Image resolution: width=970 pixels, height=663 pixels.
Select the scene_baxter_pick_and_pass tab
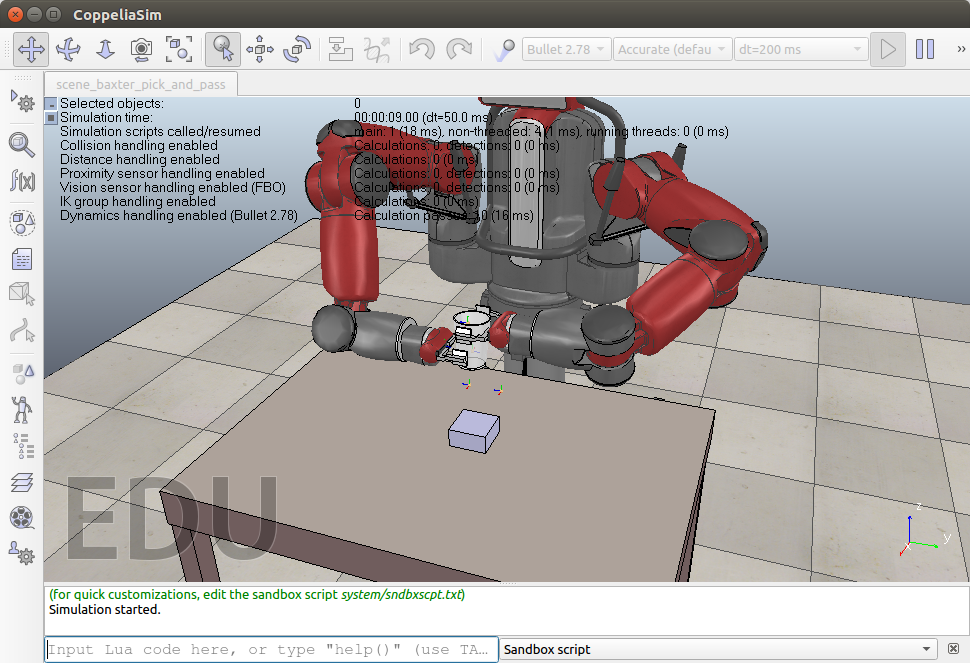[139, 86]
